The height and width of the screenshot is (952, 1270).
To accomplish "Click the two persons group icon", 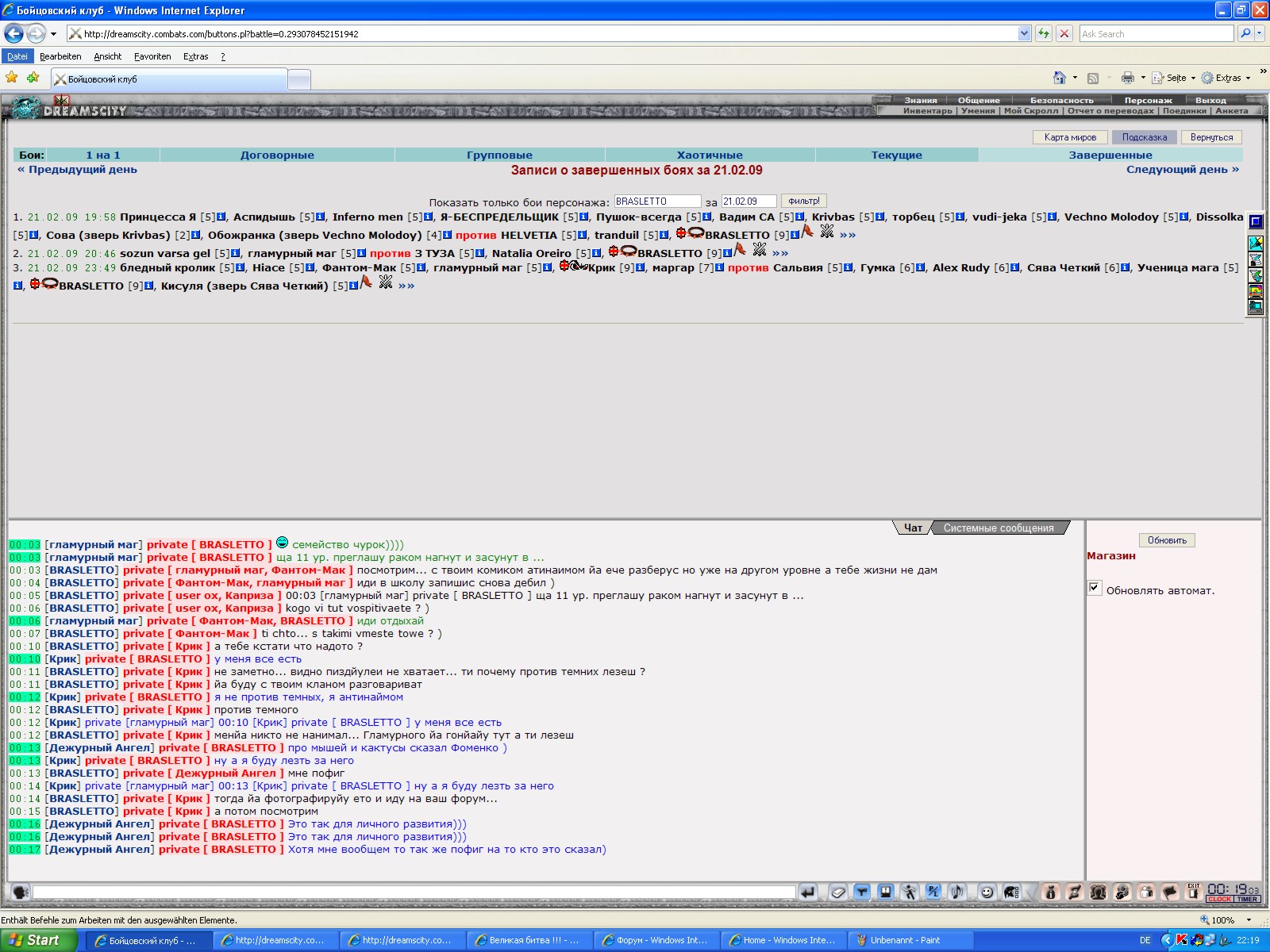I will 1146,892.
